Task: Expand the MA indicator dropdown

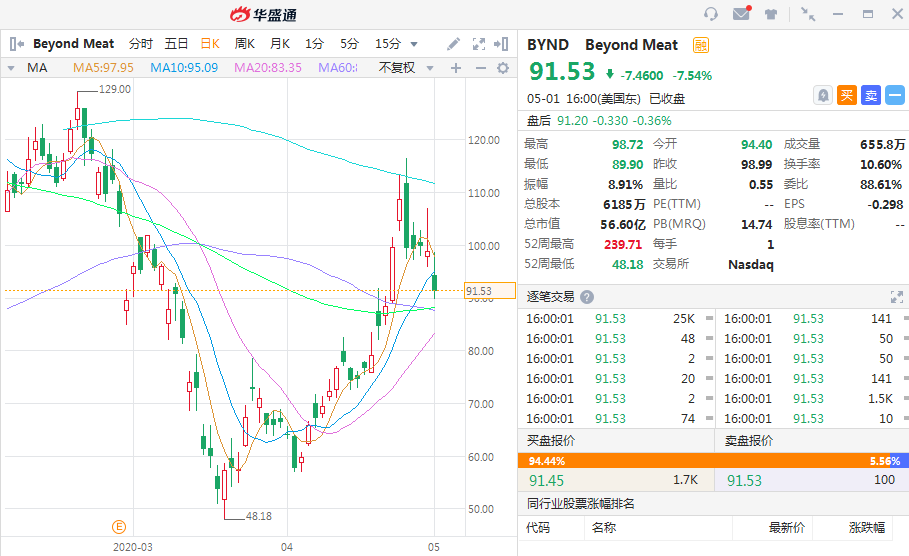Action: [12, 68]
